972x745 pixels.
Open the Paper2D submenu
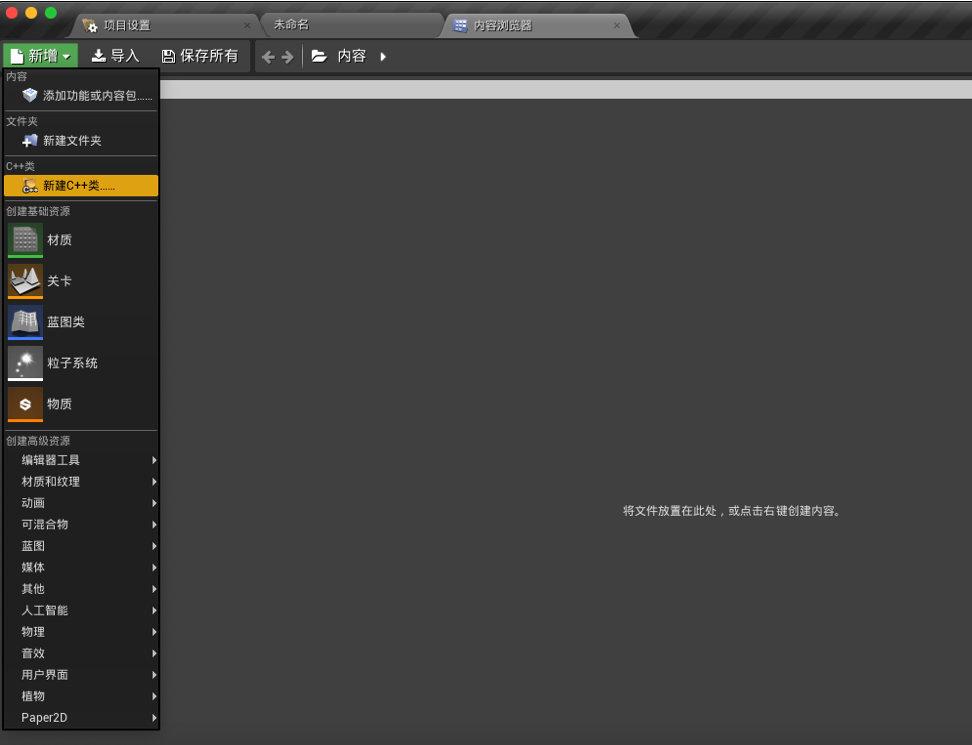tap(81, 718)
